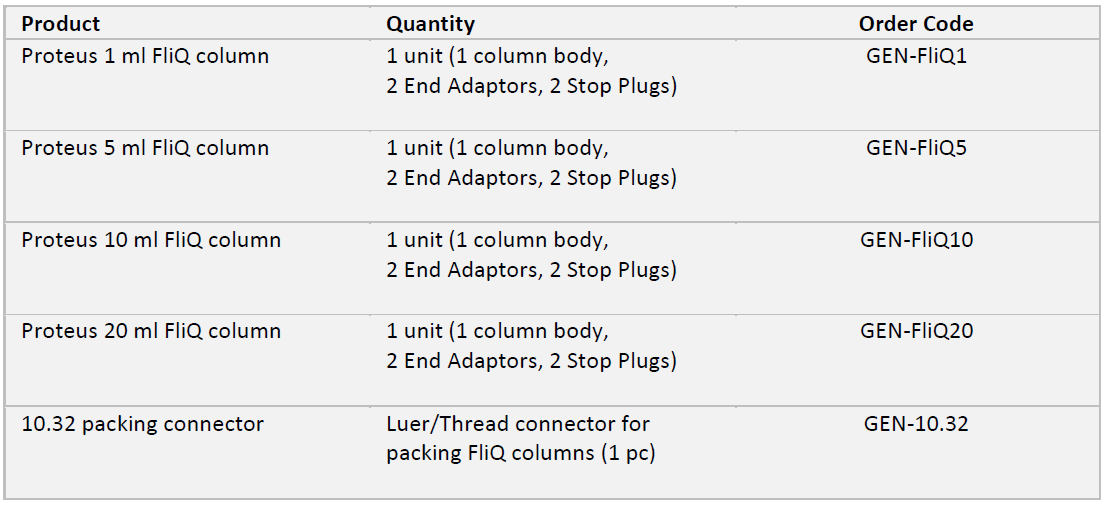Image resolution: width=1108 pixels, height=507 pixels.
Task: Click order code GEN-FliQ1
Action: [916, 56]
